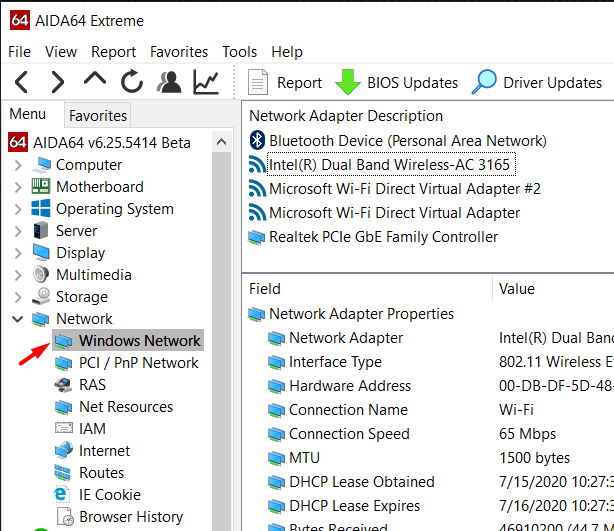The width and height of the screenshot is (614, 531).
Task: Click the Network Adapter Properties group header
Action: pos(361,314)
